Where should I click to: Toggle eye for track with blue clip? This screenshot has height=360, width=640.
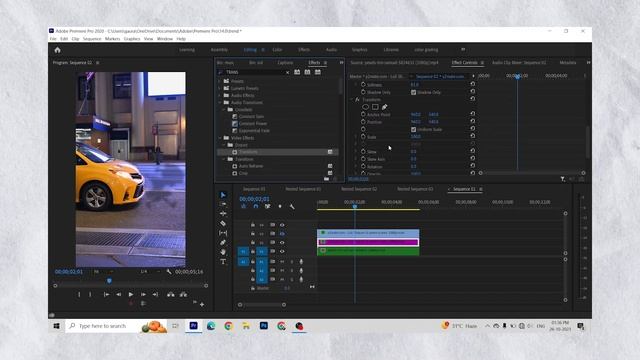coord(282,234)
